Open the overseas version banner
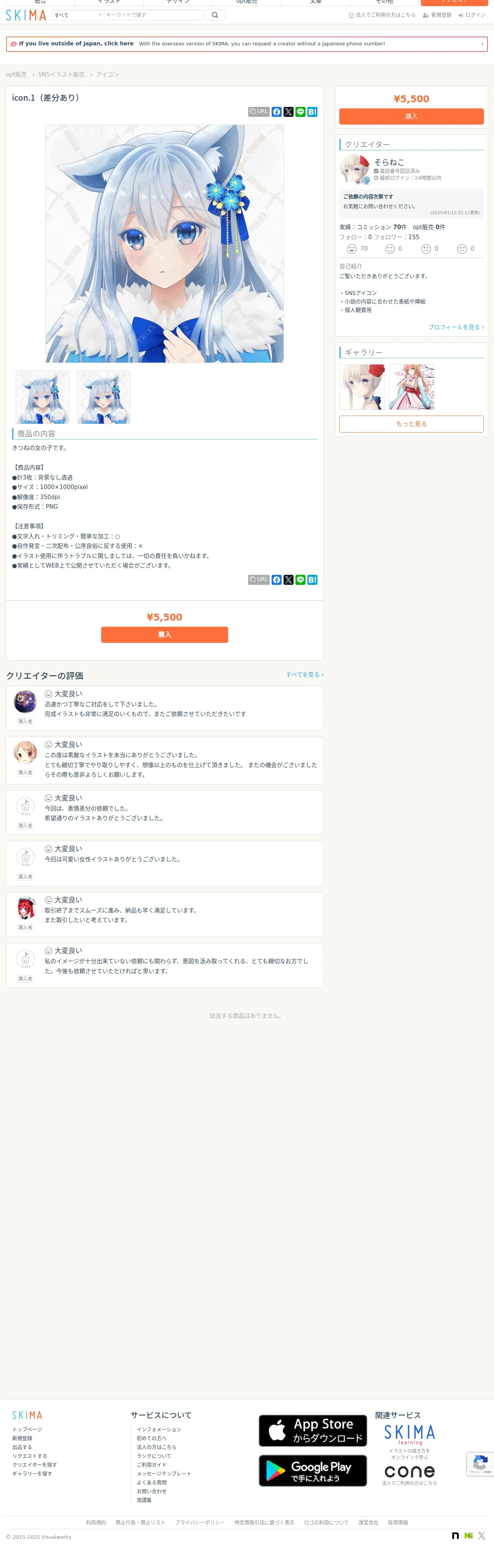 247,44
